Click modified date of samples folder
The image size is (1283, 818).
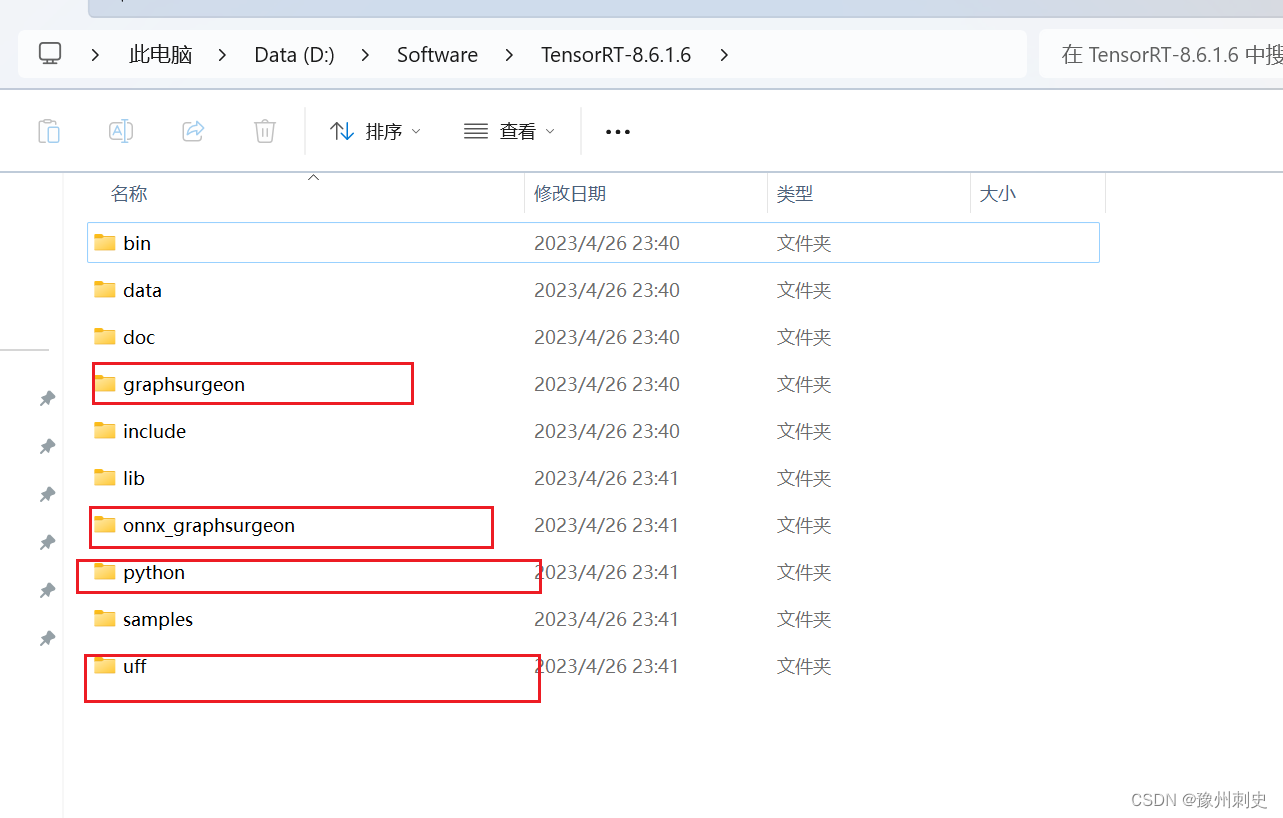coord(607,619)
